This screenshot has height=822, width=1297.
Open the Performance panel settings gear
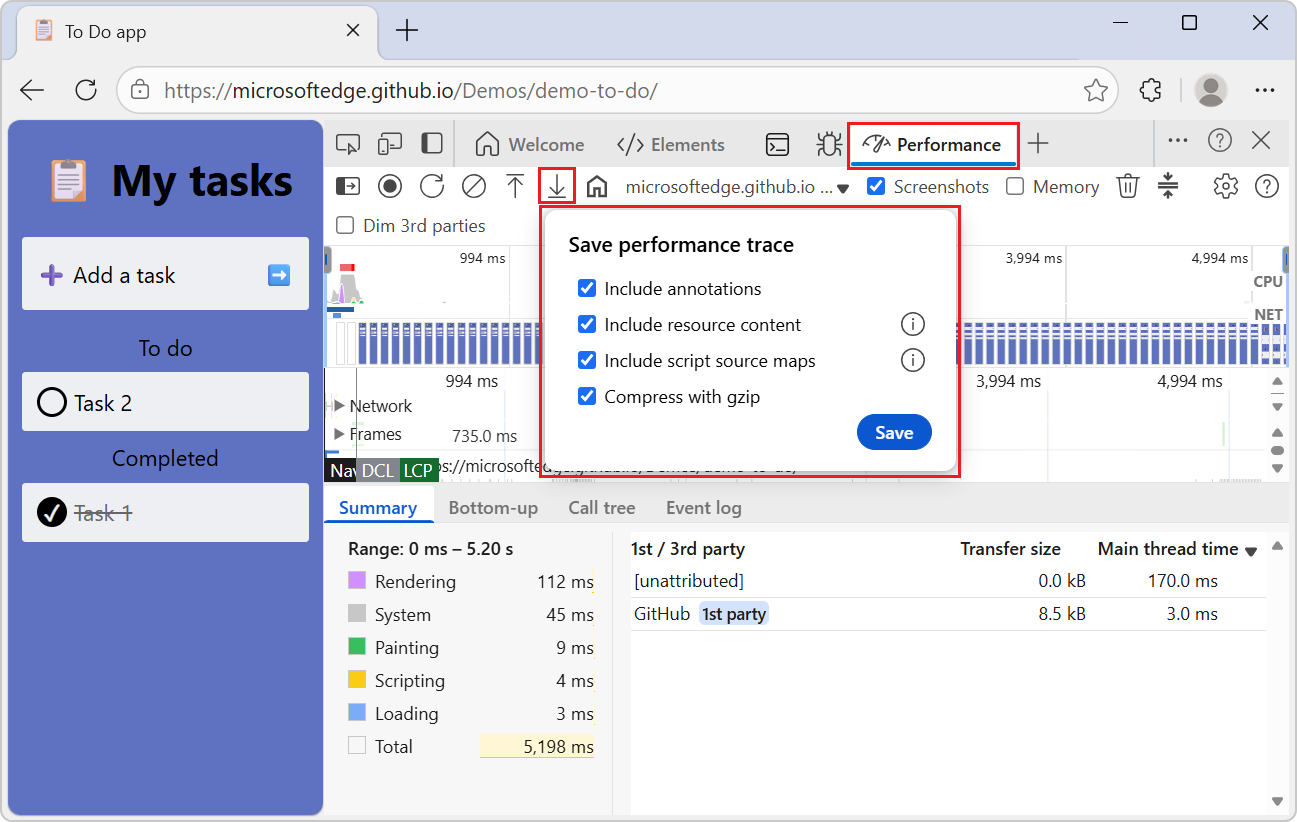(1225, 186)
